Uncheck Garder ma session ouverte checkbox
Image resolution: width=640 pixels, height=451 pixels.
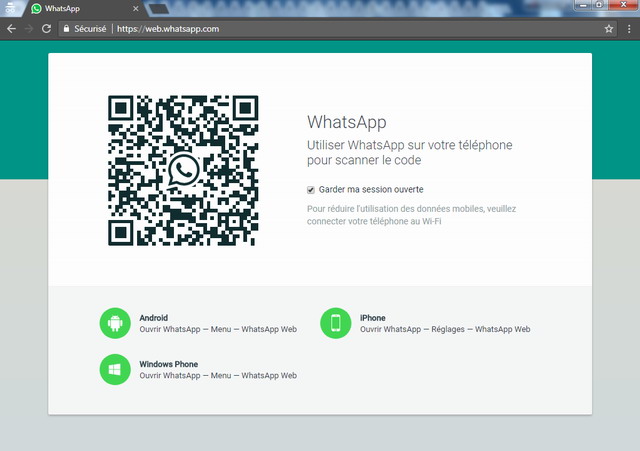click(x=311, y=190)
